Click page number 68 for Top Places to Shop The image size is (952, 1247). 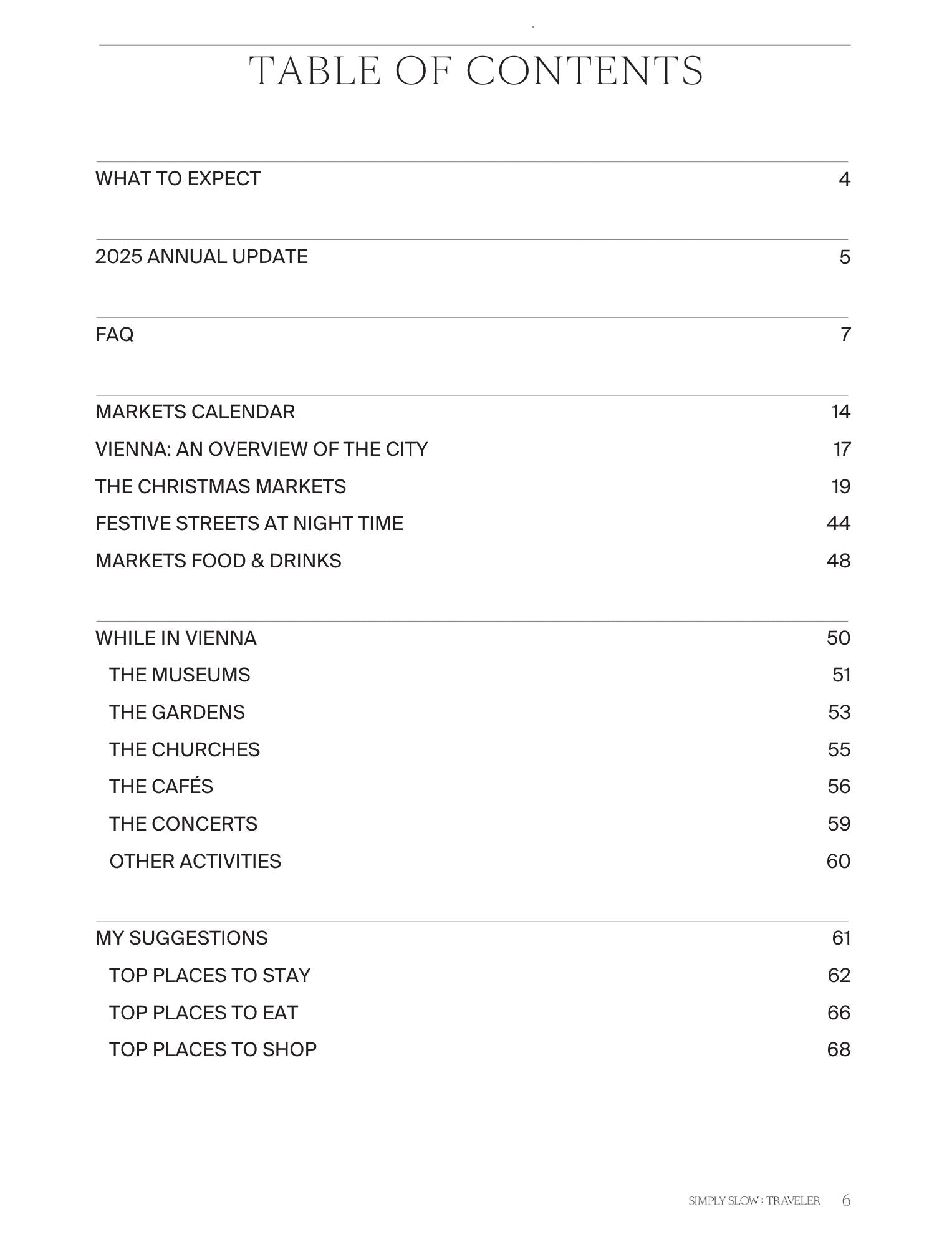click(x=839, y=1050)
